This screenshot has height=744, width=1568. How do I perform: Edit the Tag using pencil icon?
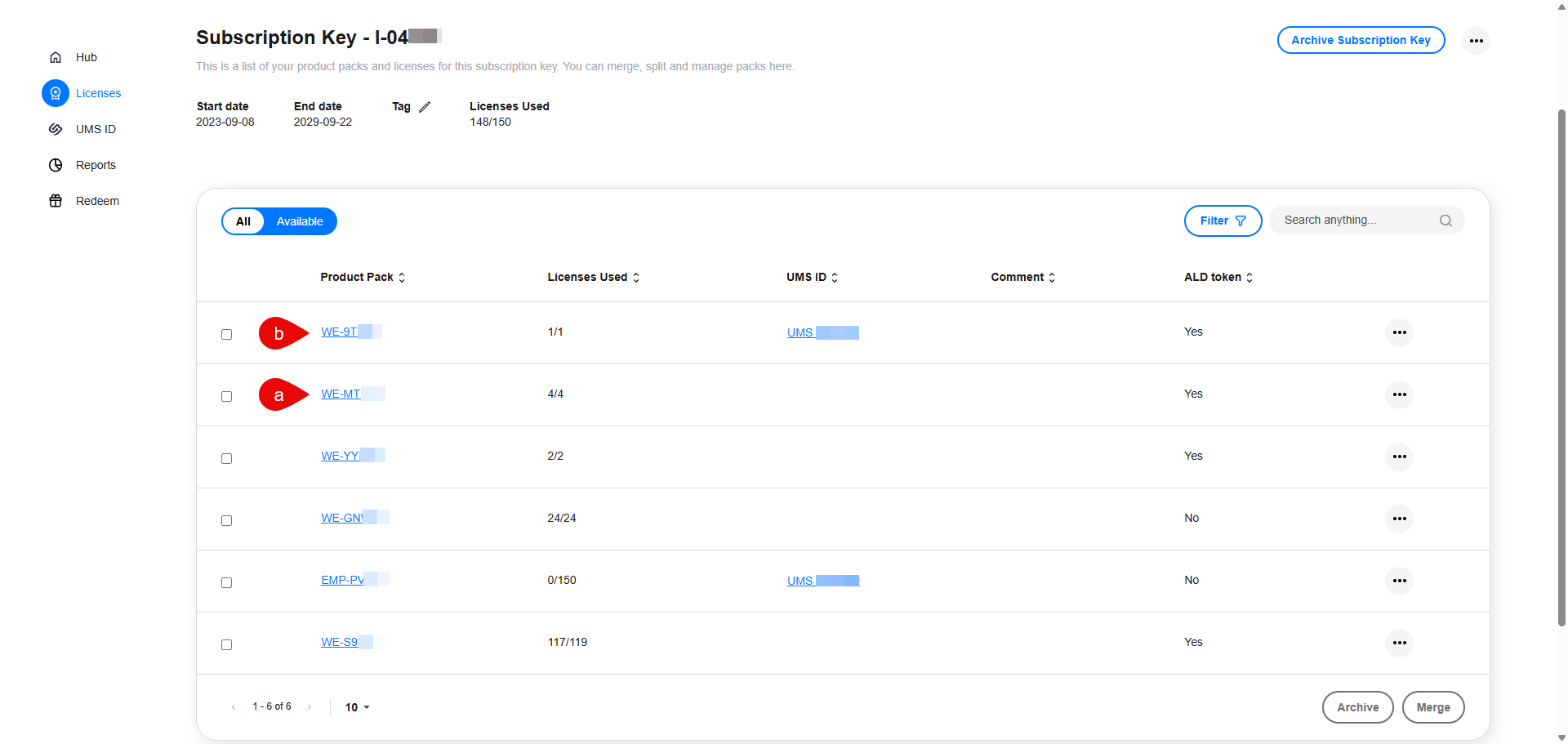tap(425, 106)
